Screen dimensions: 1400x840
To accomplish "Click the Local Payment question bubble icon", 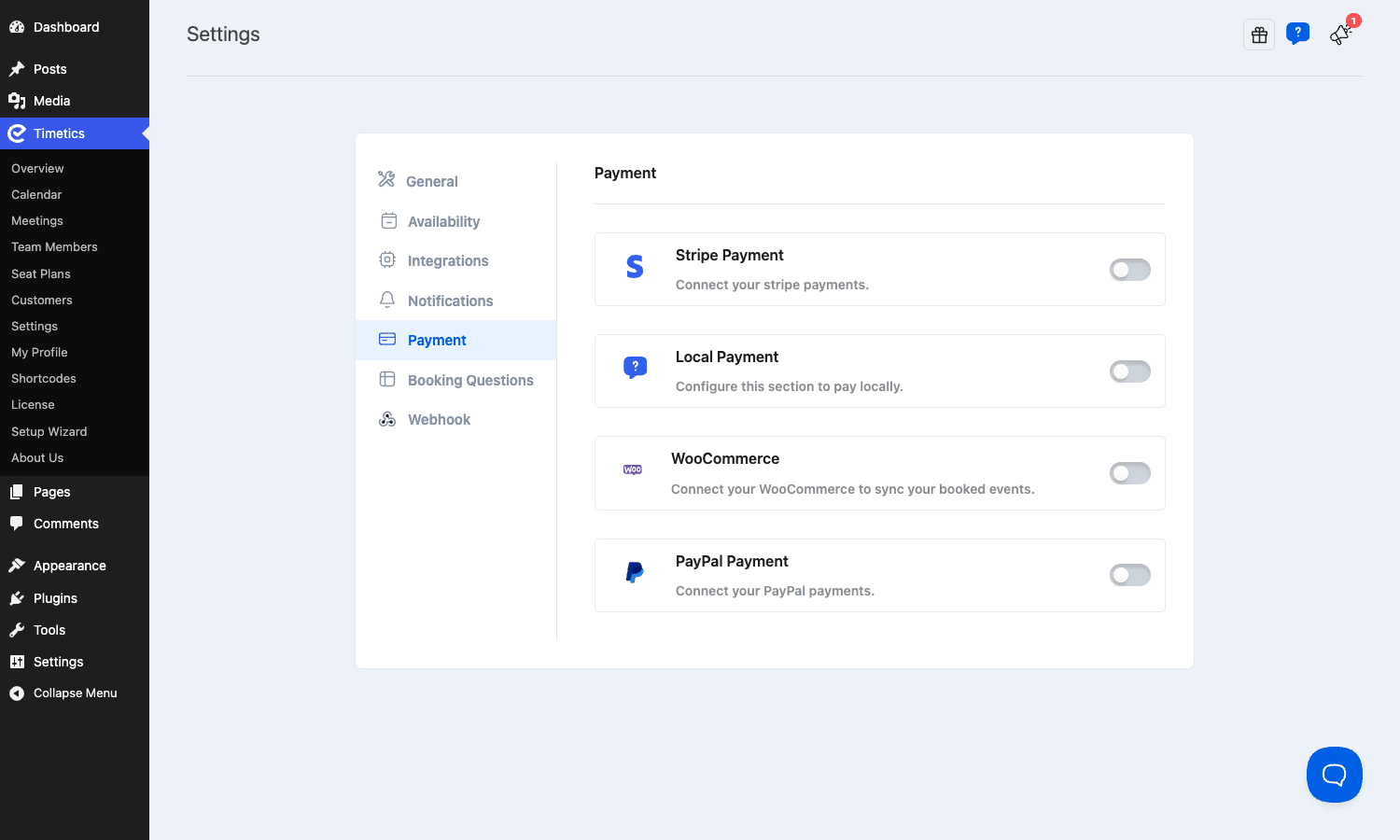I will pos(635,368).
